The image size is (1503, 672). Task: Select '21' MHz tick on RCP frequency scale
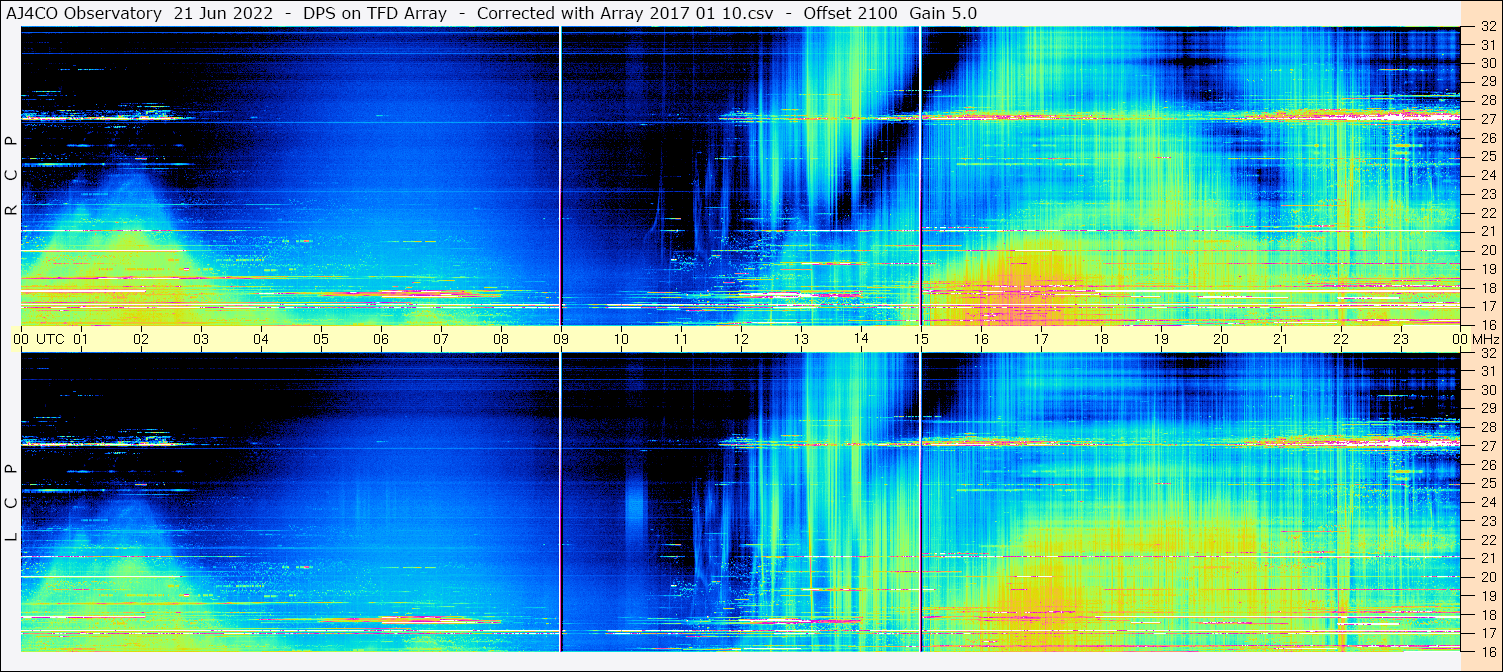point(1487,231)
